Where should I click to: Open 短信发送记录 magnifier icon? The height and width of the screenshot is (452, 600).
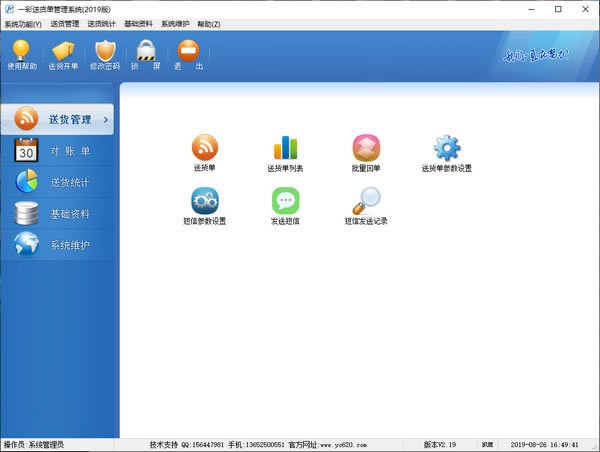click(x=366, y=201)
